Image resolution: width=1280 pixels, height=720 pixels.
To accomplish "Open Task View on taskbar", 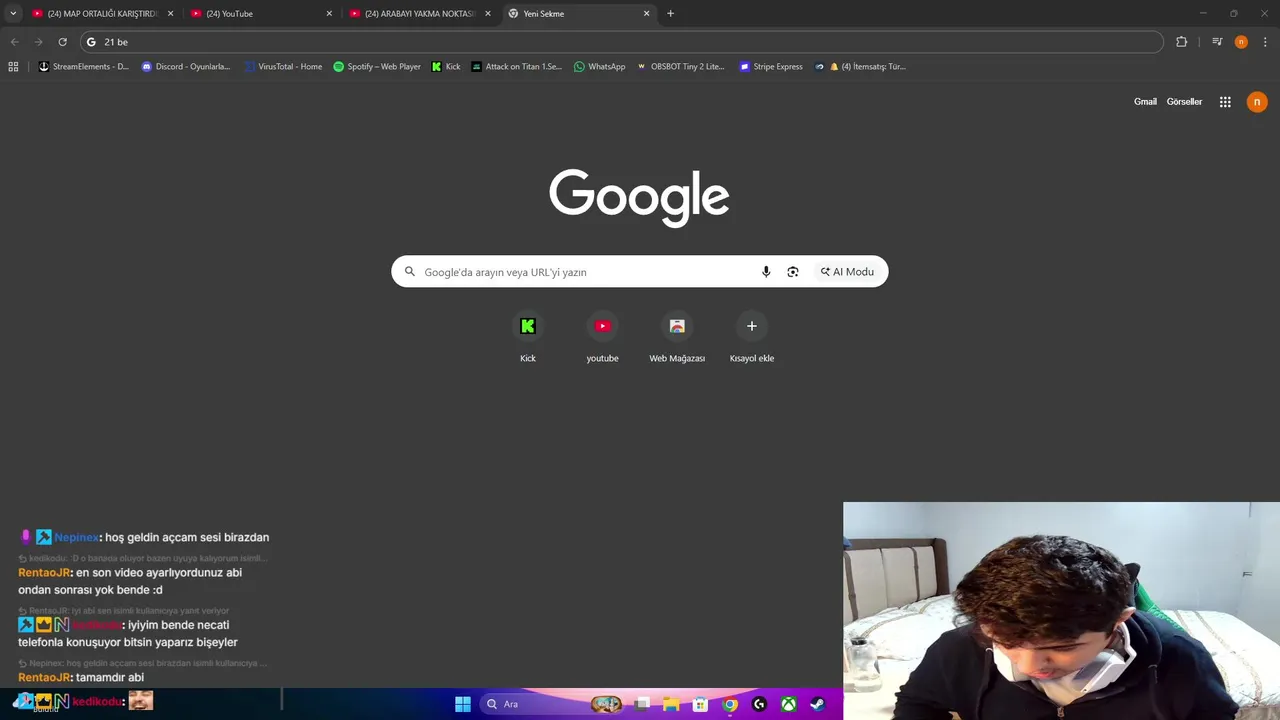I will 642,704.
